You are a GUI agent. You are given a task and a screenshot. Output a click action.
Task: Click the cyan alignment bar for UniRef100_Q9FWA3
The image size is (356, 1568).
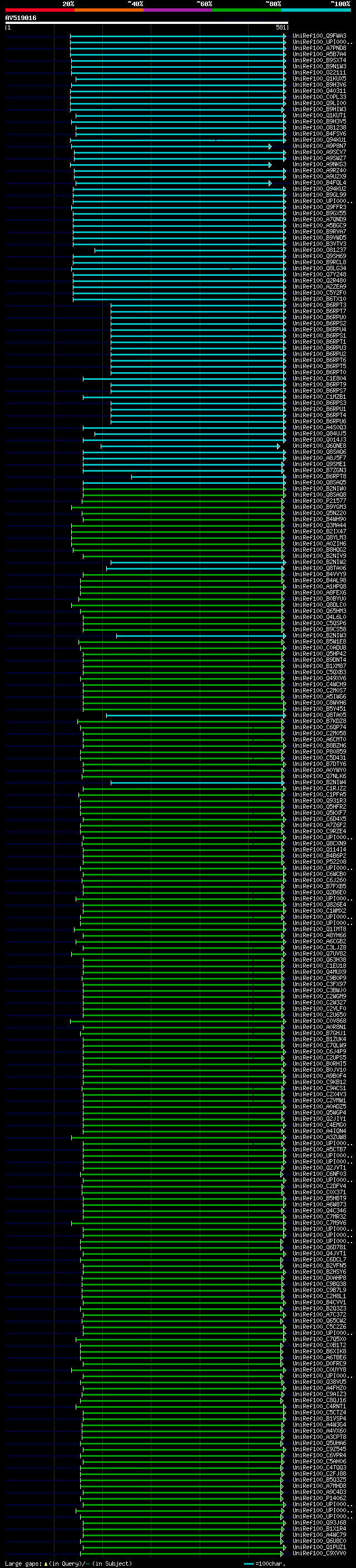pos(177,36)
